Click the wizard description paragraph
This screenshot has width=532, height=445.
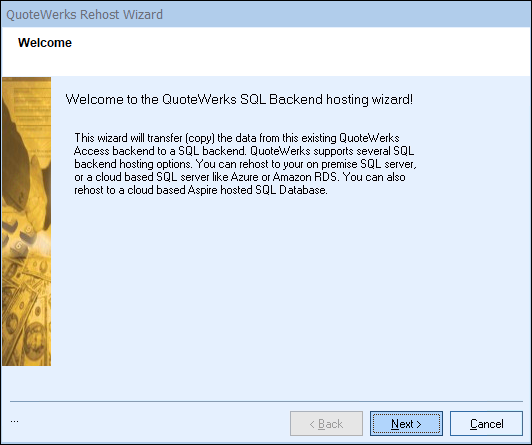(x=245, y=164)
